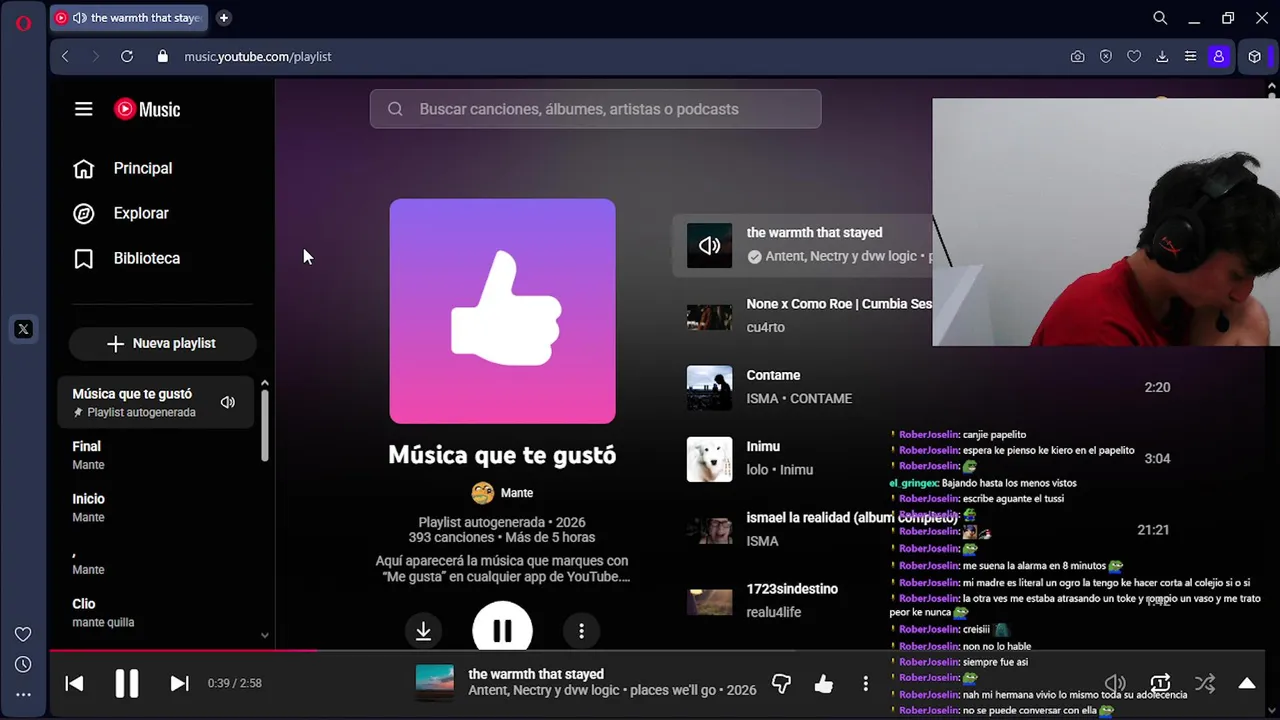Open the browser downloads icon
This screenshot has height=720, width=1280.
(x=1162, y=57)
